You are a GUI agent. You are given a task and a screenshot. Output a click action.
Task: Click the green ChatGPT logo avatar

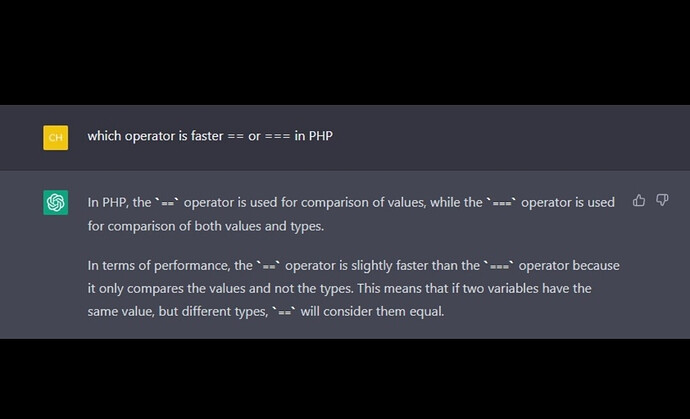coord(56,202)
